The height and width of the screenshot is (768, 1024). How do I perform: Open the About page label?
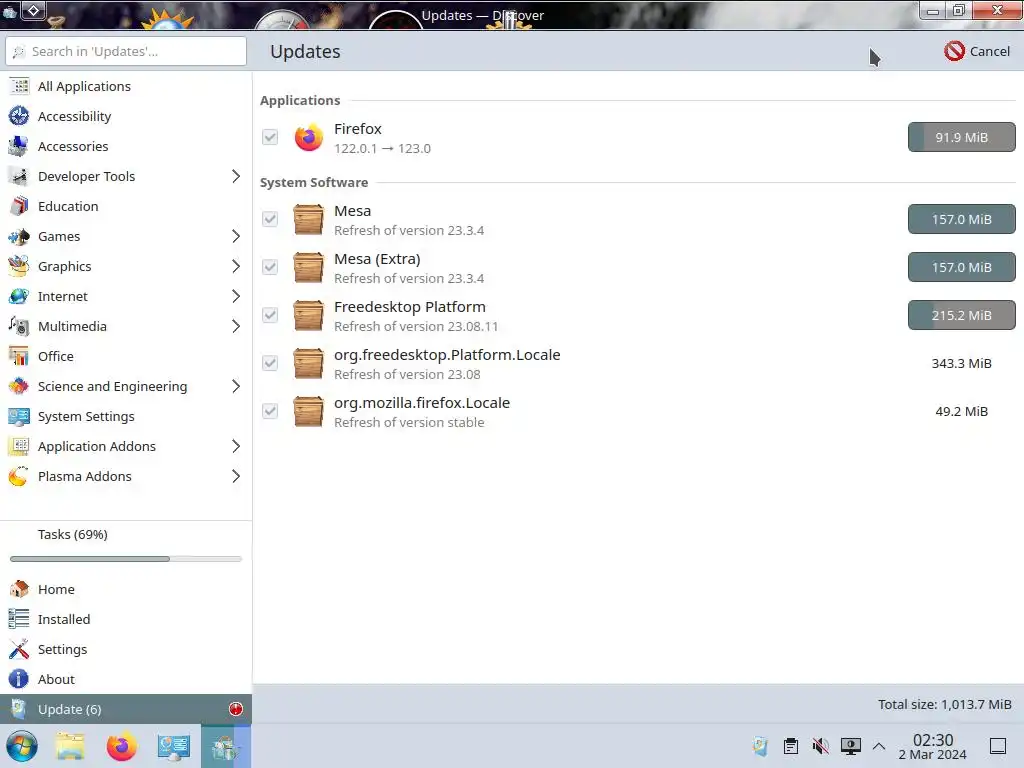tap(56, 679)
